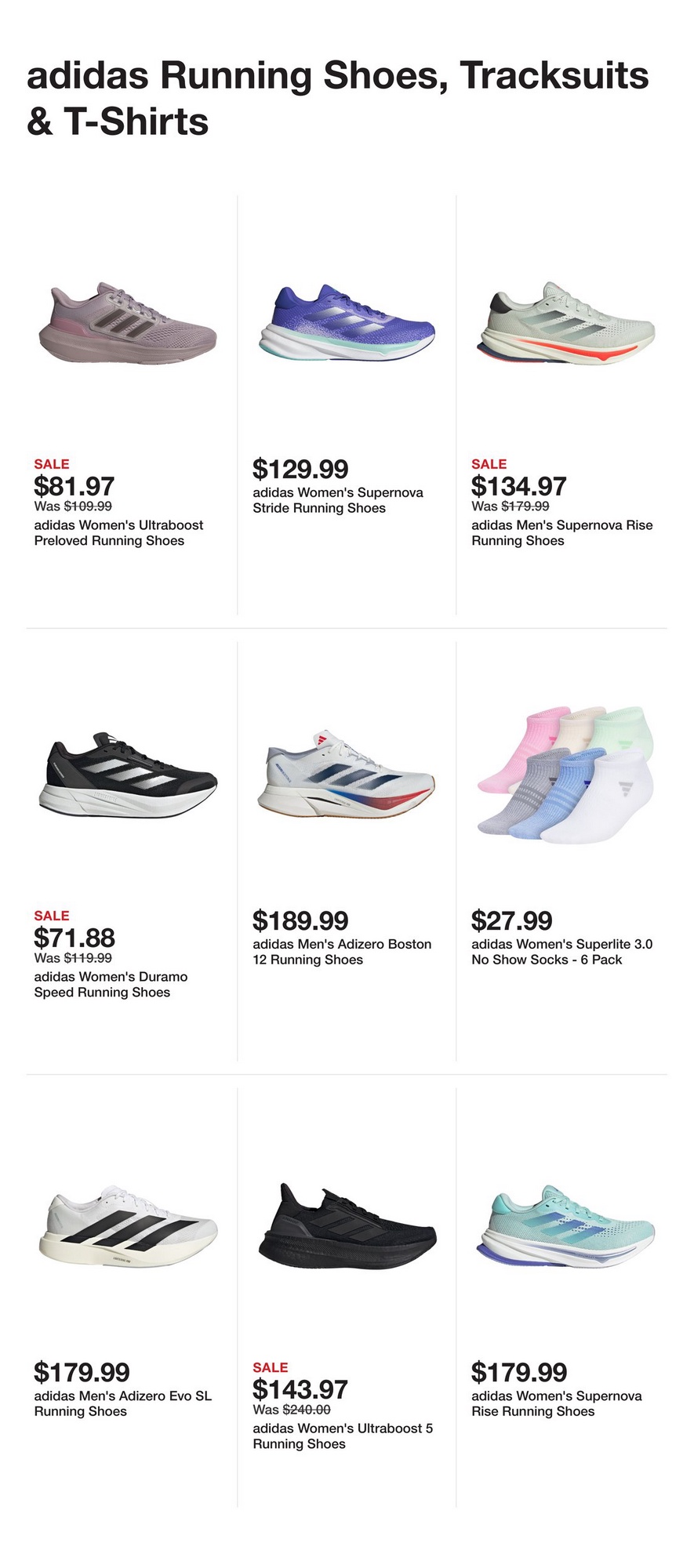The width and height of the screenshot is (694, 1568).
Task: Click the Superlite 3.0 socks 6-pack image
Action: (x=565, y=775)
